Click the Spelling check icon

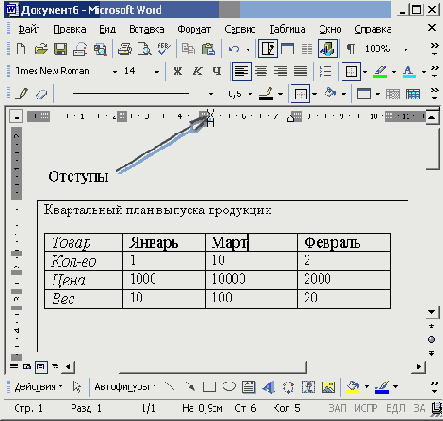pos(164,49)
